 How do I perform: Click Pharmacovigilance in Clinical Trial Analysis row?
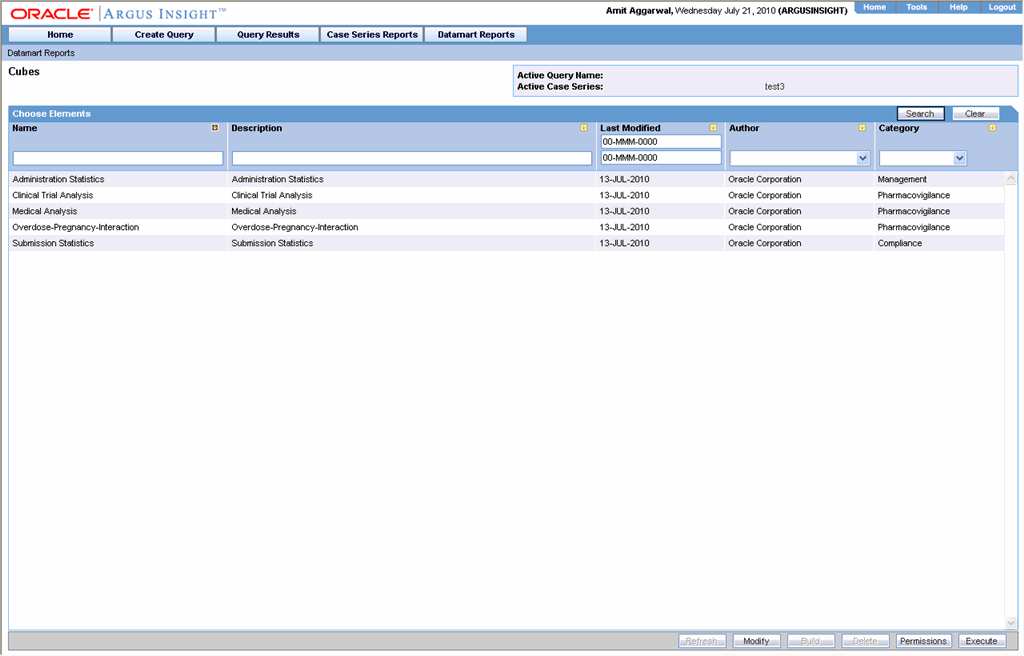tap(914, 195)
